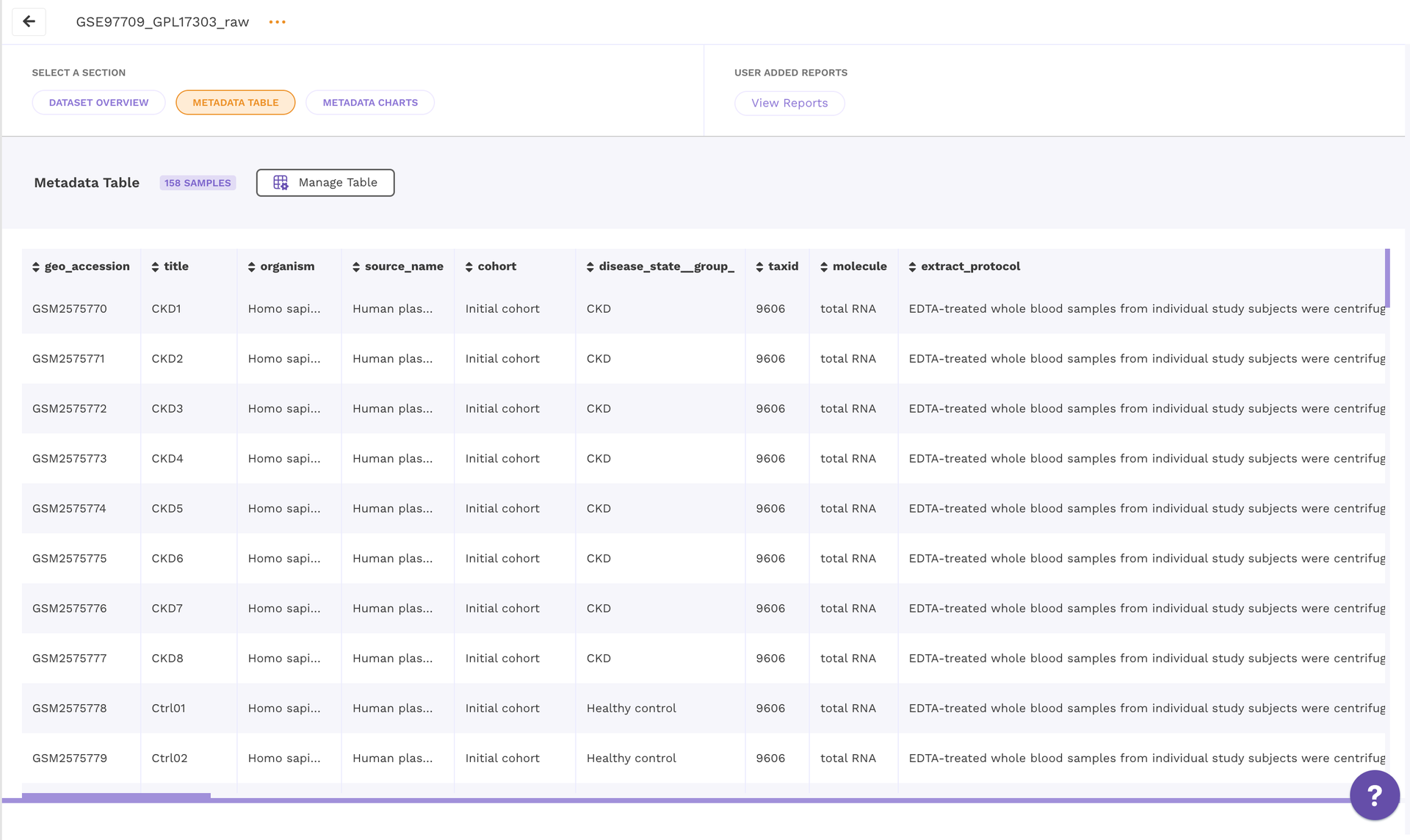Image resolution: width=1410 pixels, height=840 pixels.
Task: Switch to Dataset Overview section
Action: coord(98,103)
